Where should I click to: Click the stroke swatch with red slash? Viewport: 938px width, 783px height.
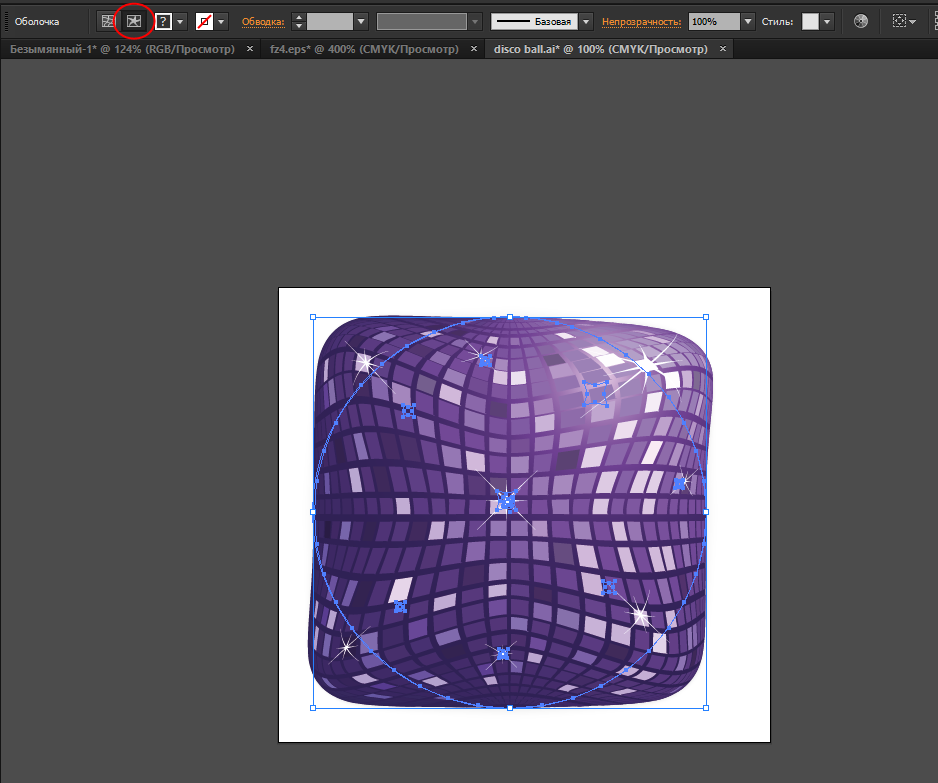coord(204,21)
